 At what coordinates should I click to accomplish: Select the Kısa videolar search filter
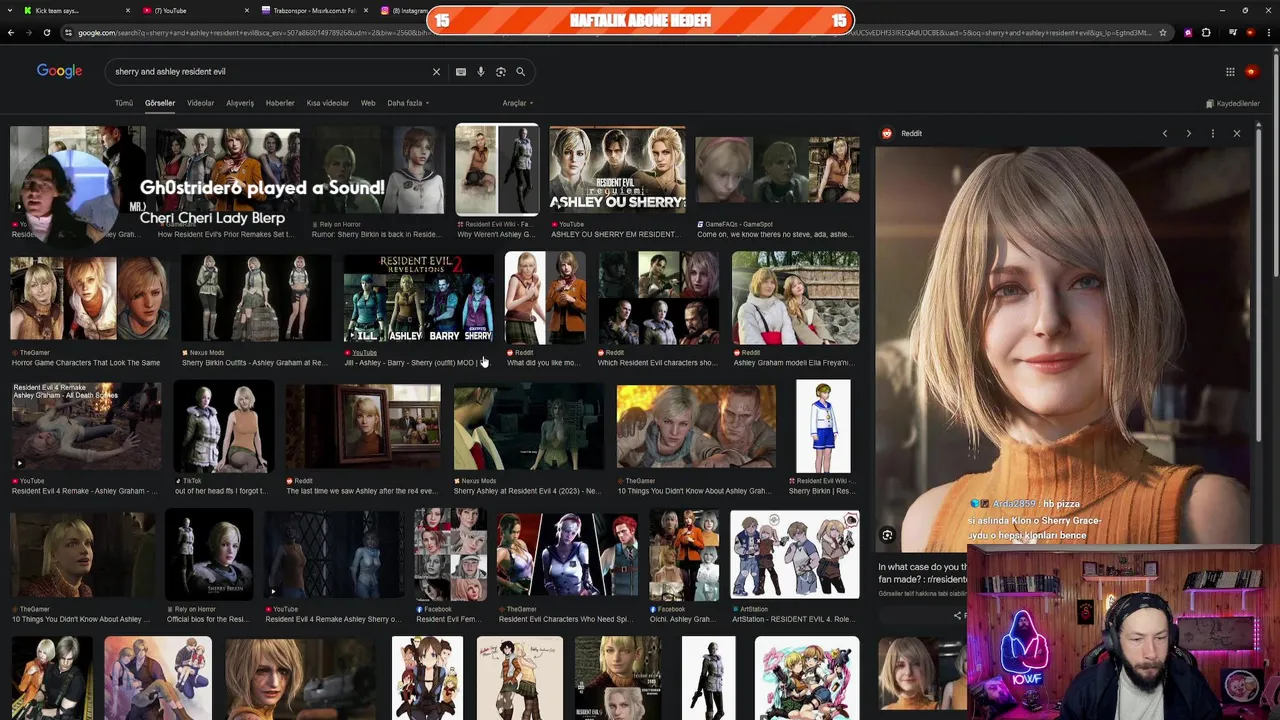point(328,103)
